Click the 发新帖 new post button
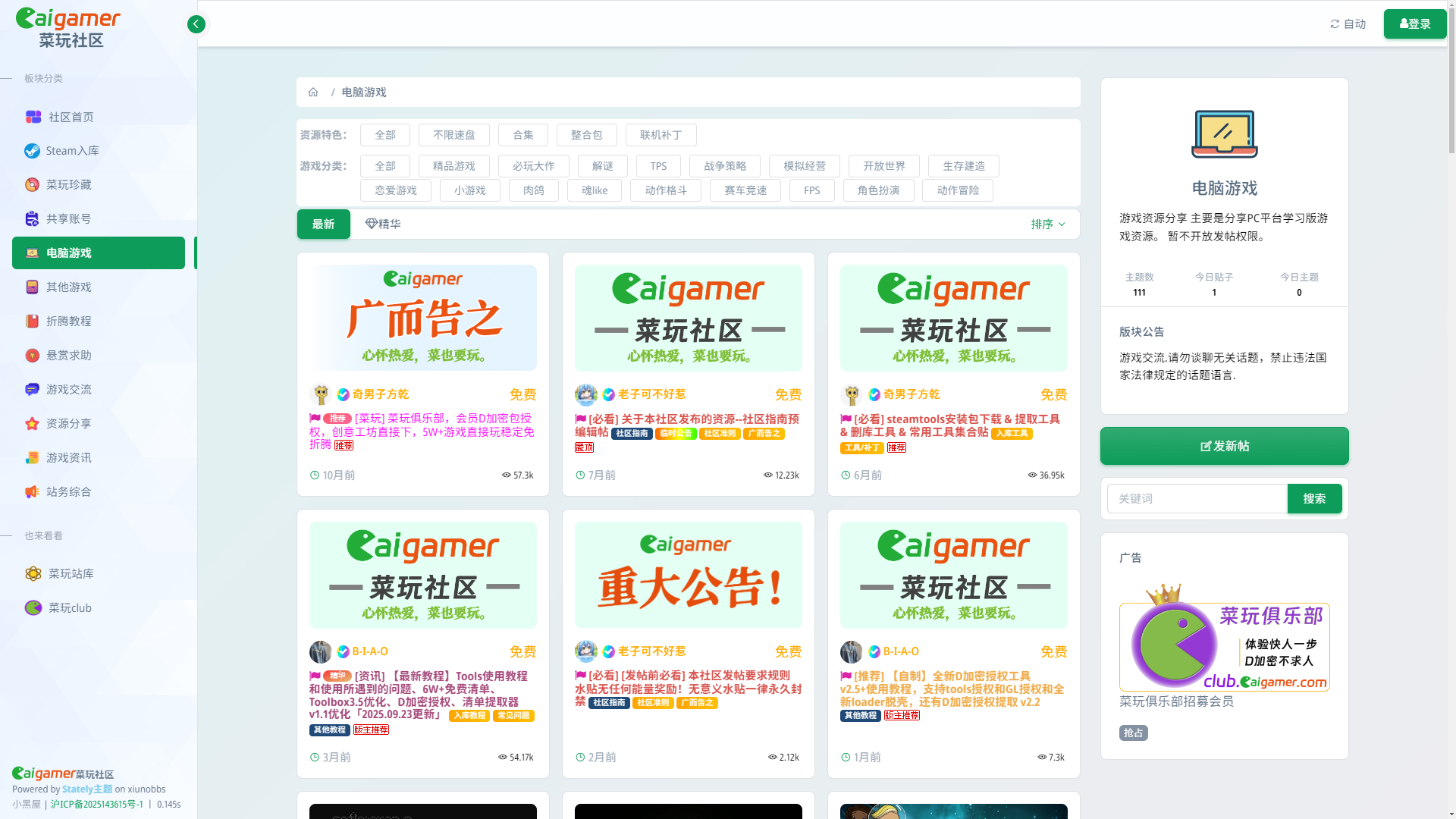1456x819 pixels. [x=1224, y=447]
